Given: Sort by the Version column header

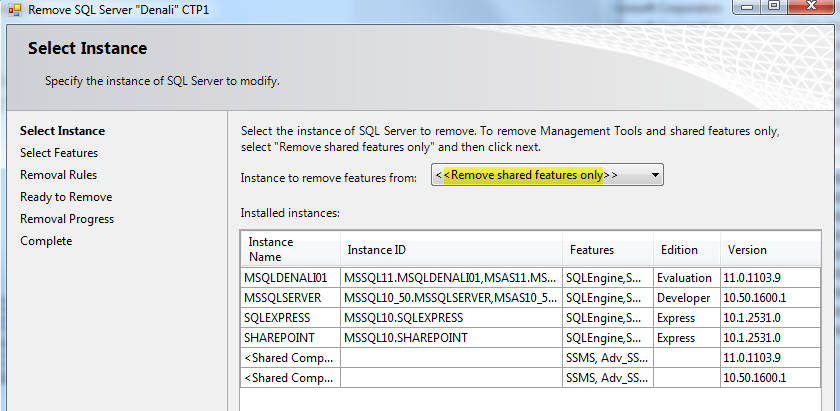Looking at the screenshot, I should pyautogui.click(x=770, y=249).
